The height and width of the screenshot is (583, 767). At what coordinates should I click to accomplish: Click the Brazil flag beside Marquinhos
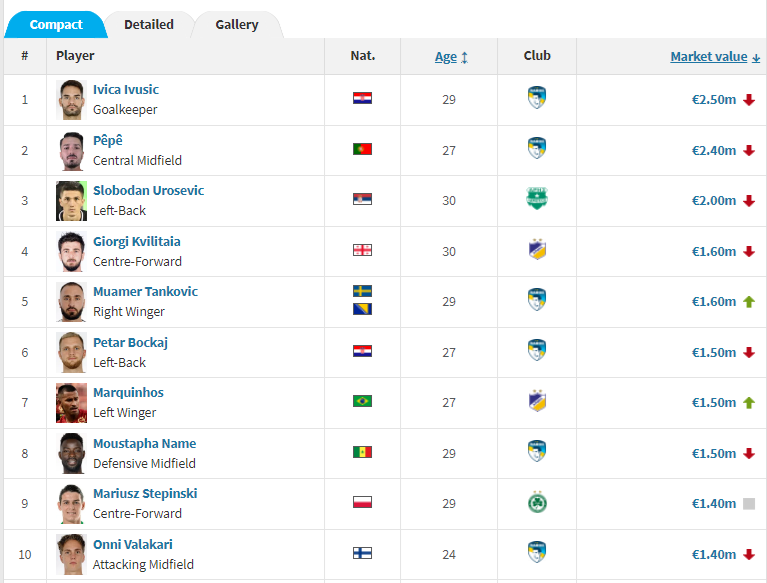click(362, 401)
